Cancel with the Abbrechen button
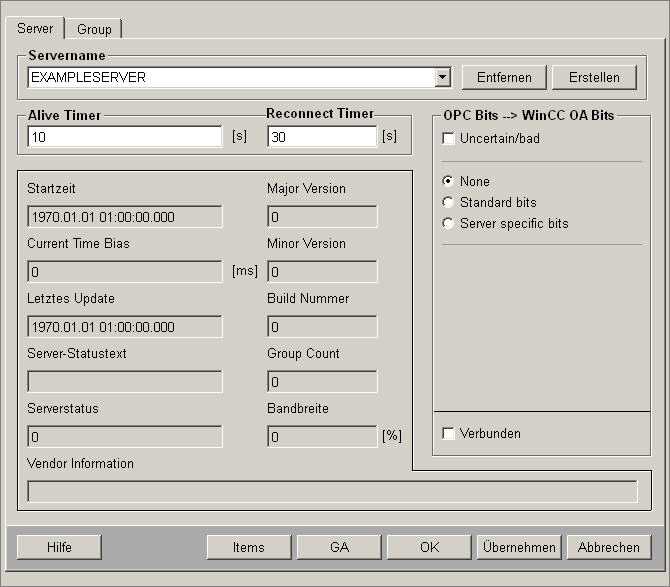The width and height of the screenshot is (670, 587). tap(608, 547)
